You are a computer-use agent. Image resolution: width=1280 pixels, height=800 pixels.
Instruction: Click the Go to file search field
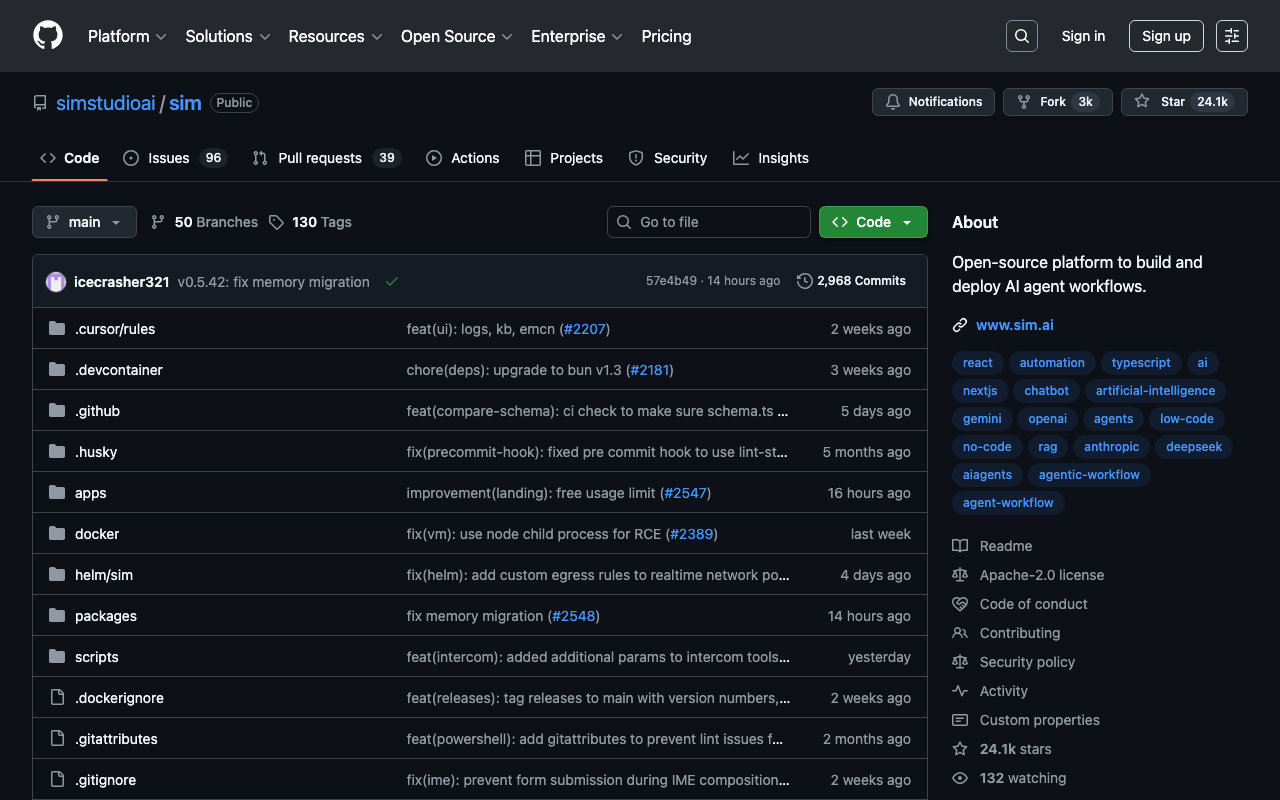pos(709,222)
